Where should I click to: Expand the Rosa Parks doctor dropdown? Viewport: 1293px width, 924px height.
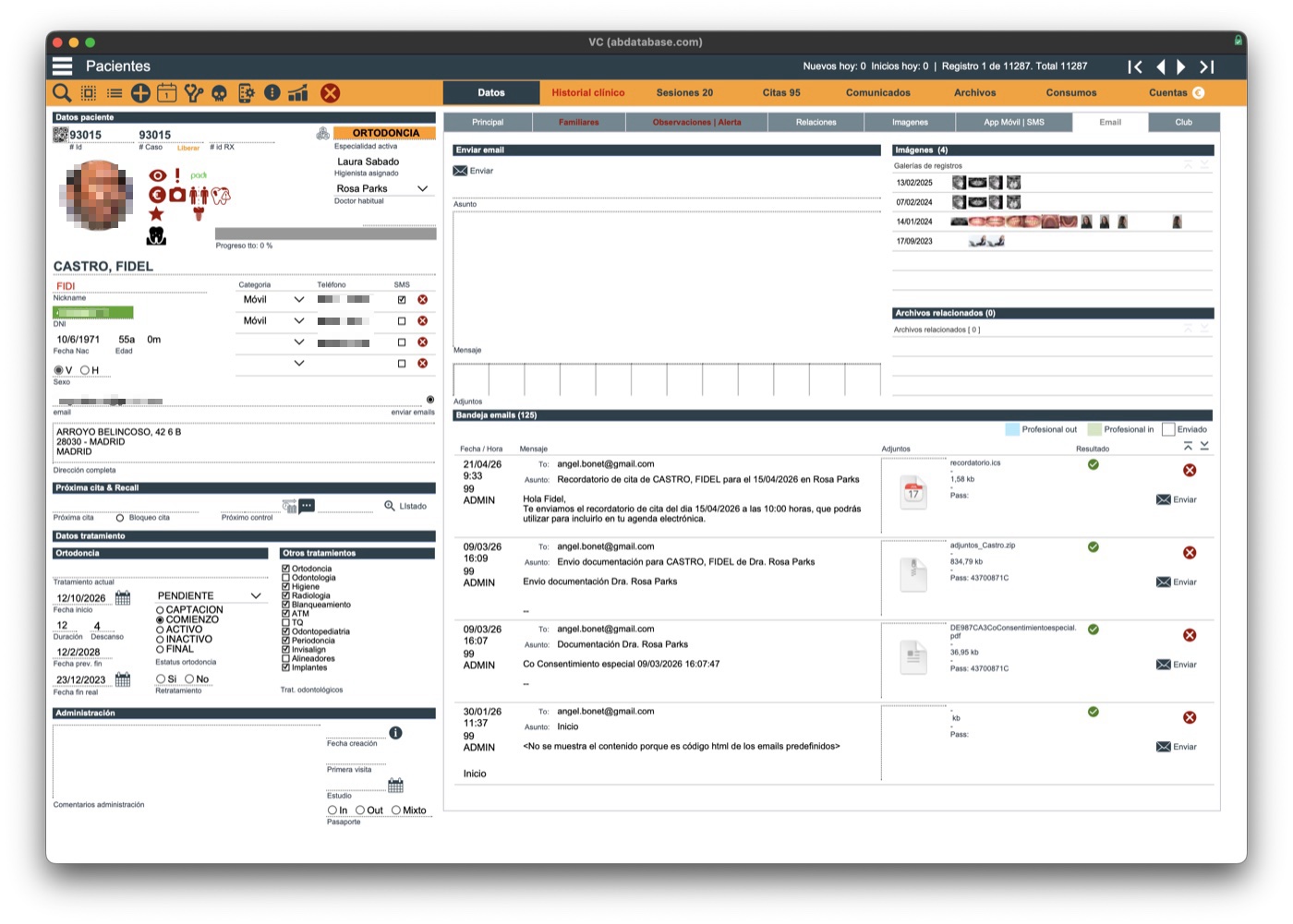[423, 188]
